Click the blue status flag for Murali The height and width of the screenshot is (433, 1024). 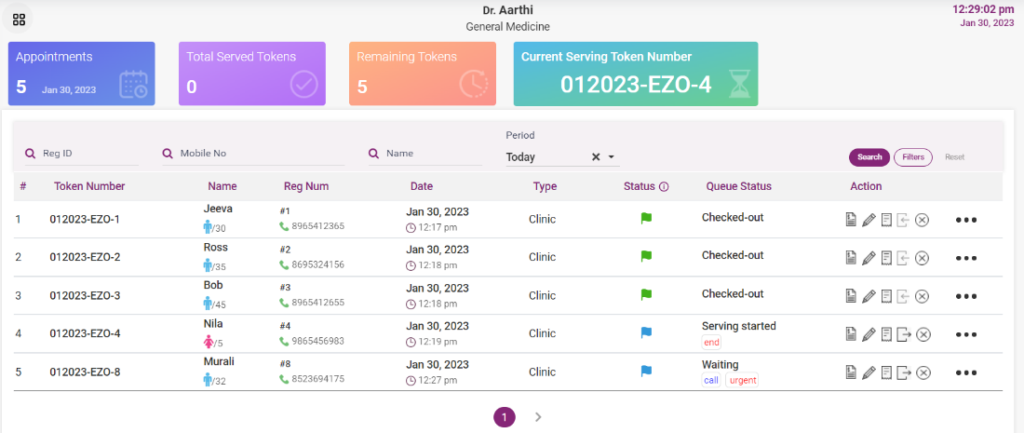(x=645, y=371)
